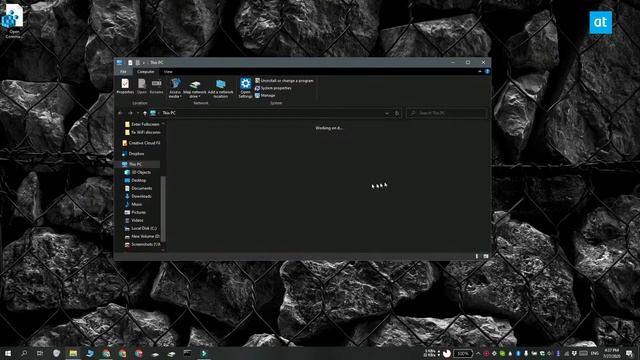The height and width of the screenshot is (360, 640).
Task: Open the Access media dropdown
Action: pyautogui.click(x=175, y=88)
